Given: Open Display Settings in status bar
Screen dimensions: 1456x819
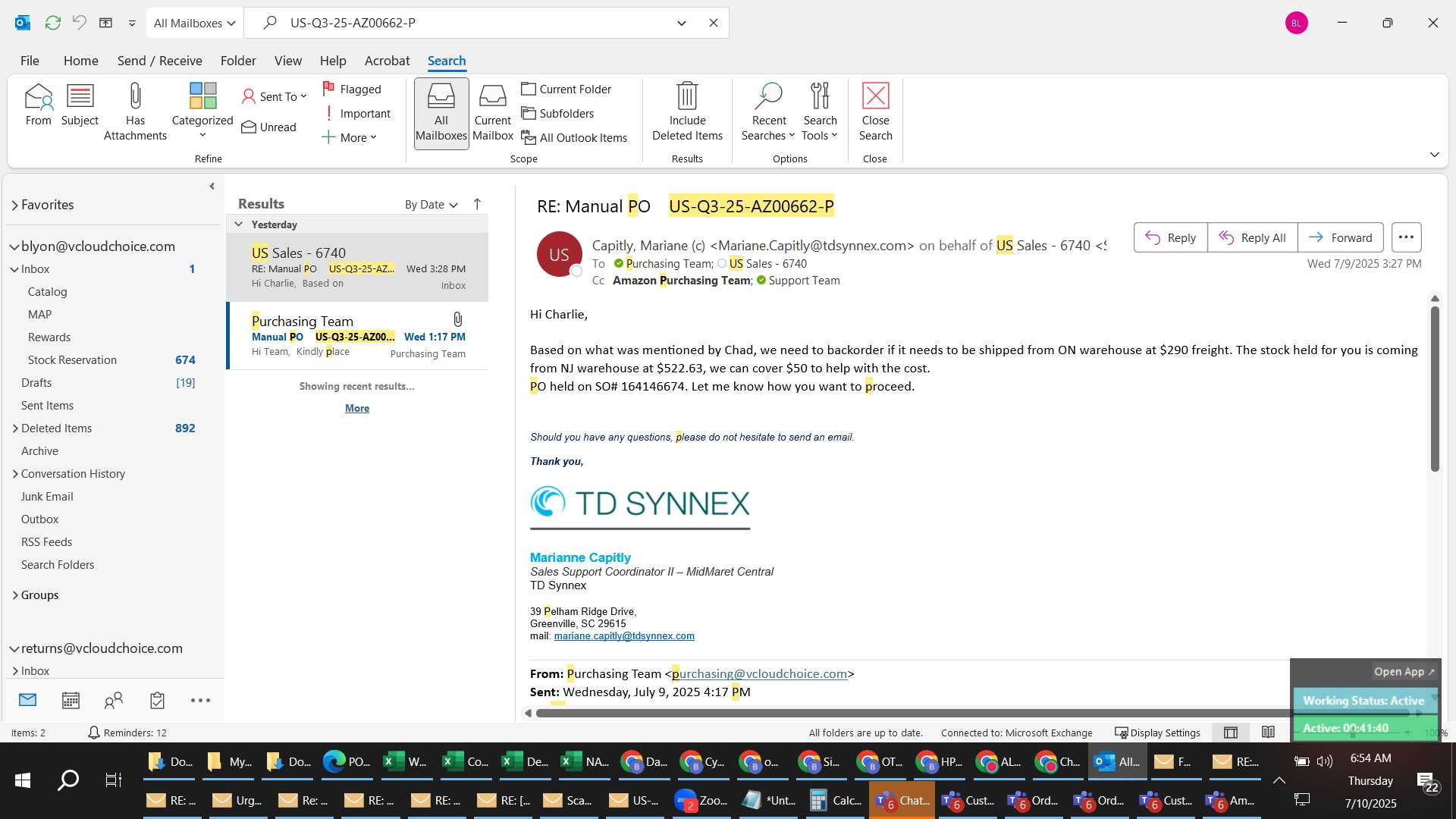Looking at the screenshot, I should pyautogui.click(x=1157, y=733).
